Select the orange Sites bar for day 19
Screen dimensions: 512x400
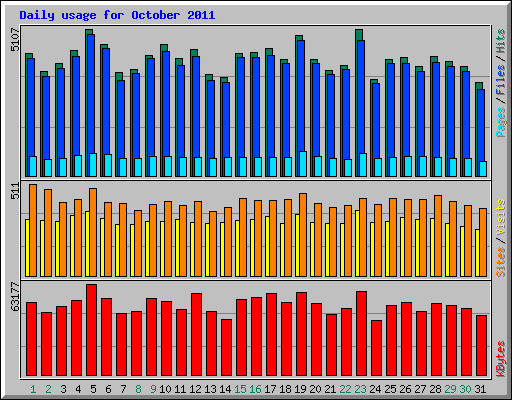(303, 235)
